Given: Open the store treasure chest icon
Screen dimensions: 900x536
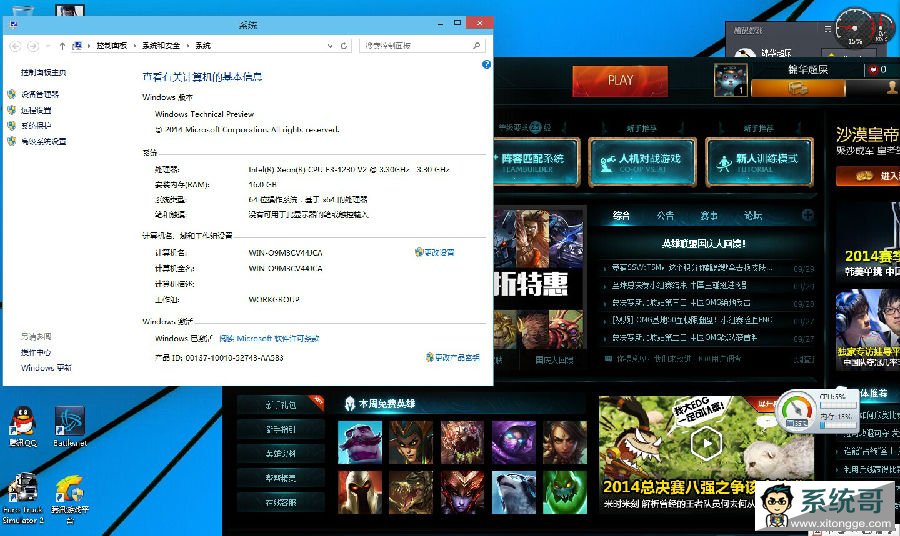Looking at the screenshot, I should 797,88.
